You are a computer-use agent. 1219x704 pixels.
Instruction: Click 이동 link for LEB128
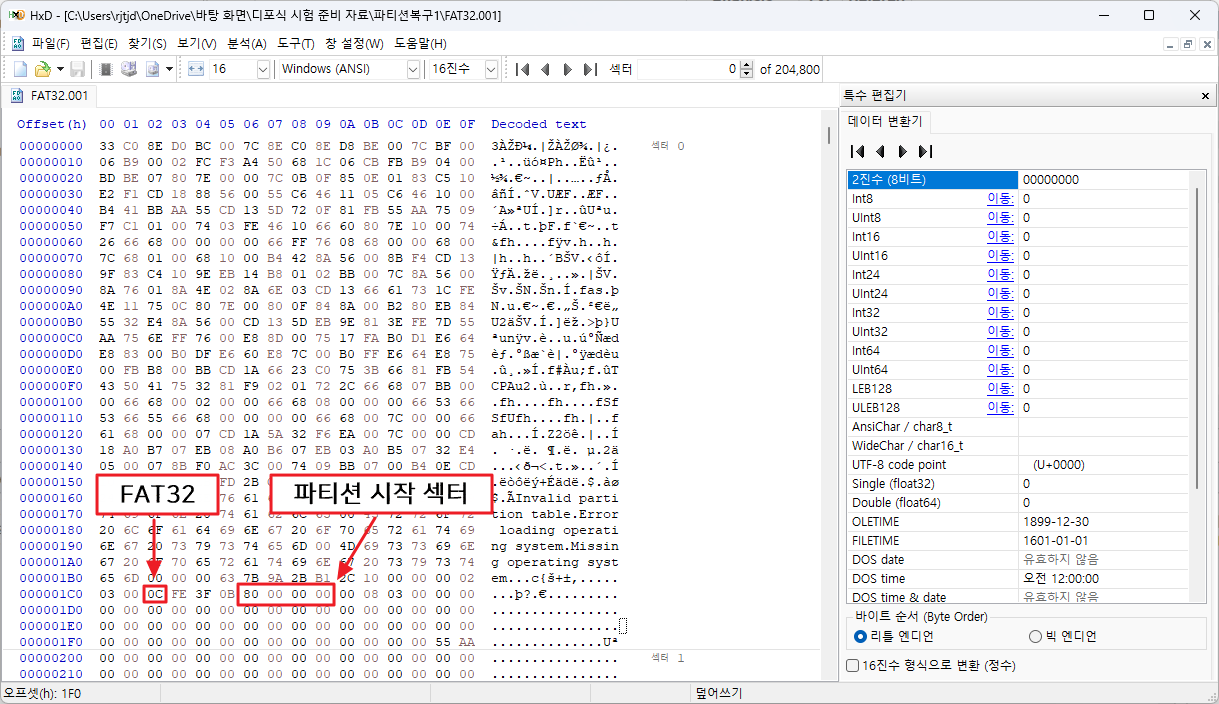click(x=1000, y=389)
